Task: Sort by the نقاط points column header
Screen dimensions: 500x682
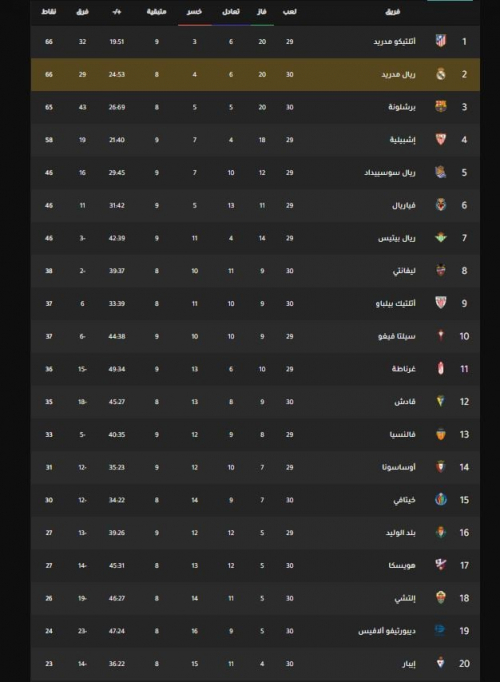Action: coord(49,12)
